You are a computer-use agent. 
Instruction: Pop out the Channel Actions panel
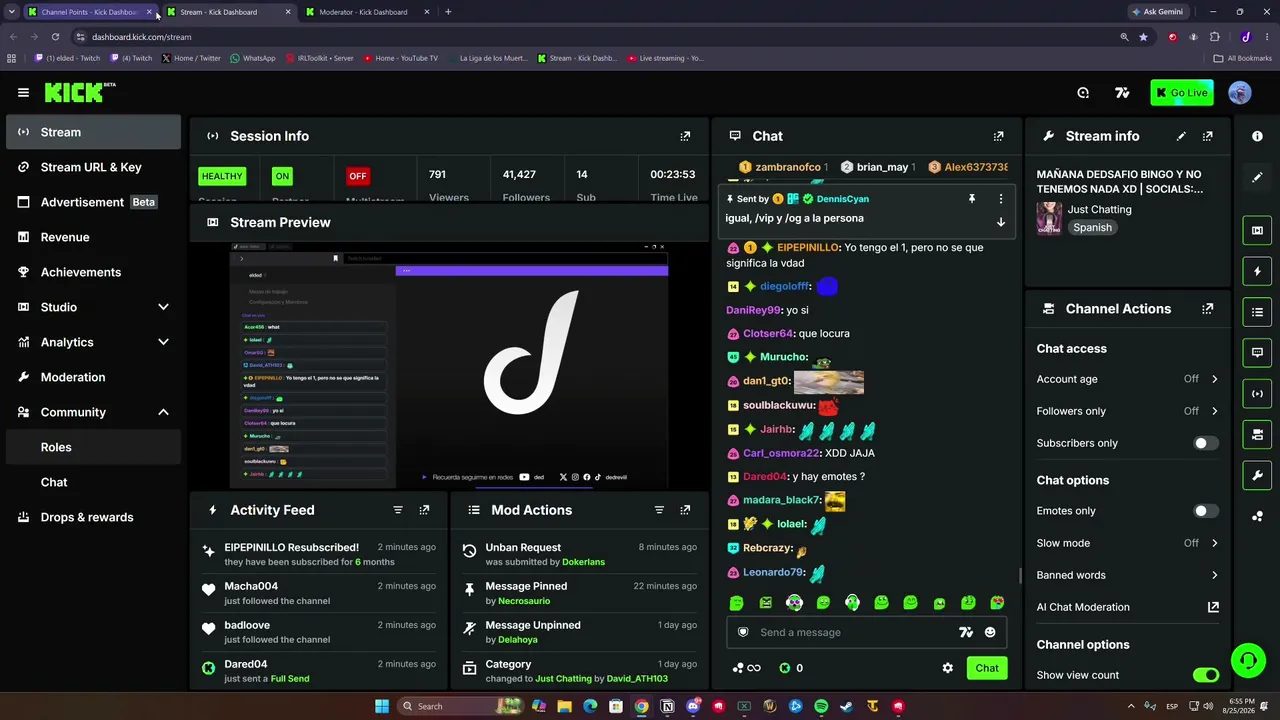(1208, 309)
